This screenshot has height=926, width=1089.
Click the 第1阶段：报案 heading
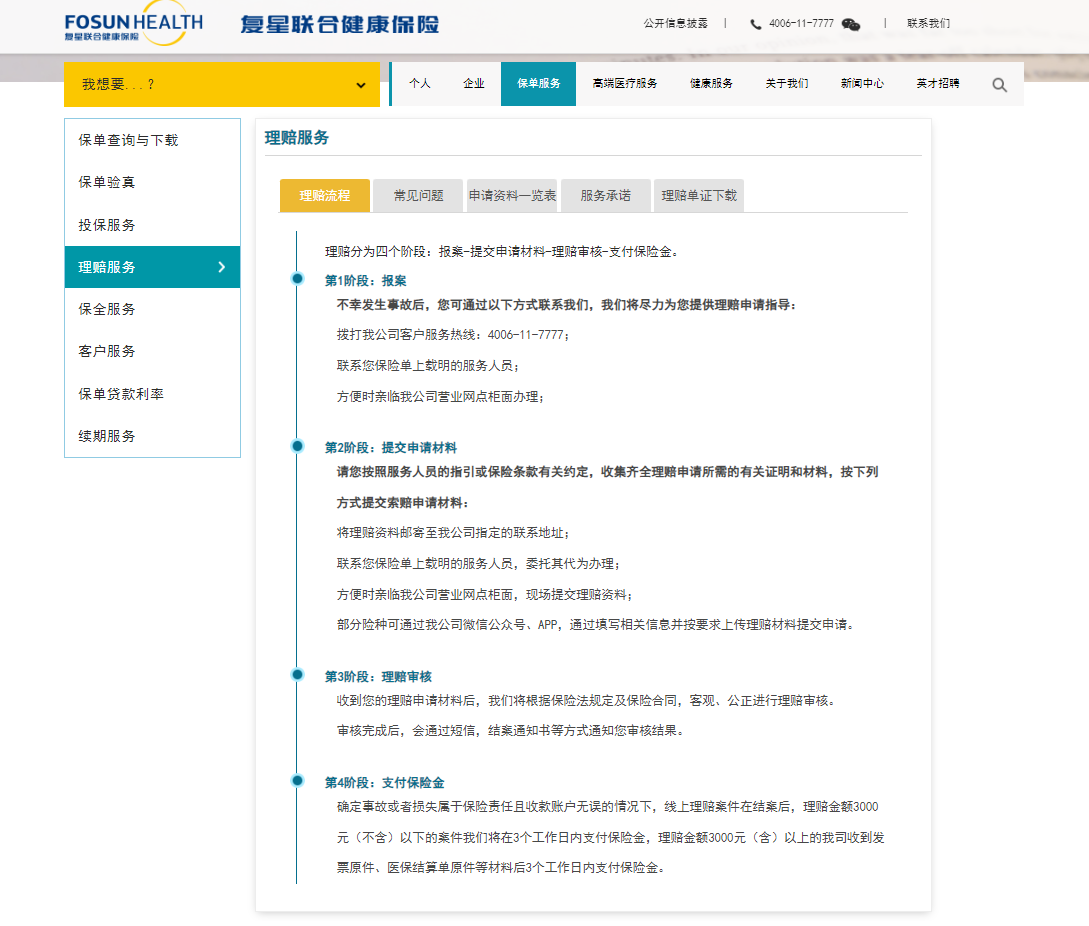365,281
